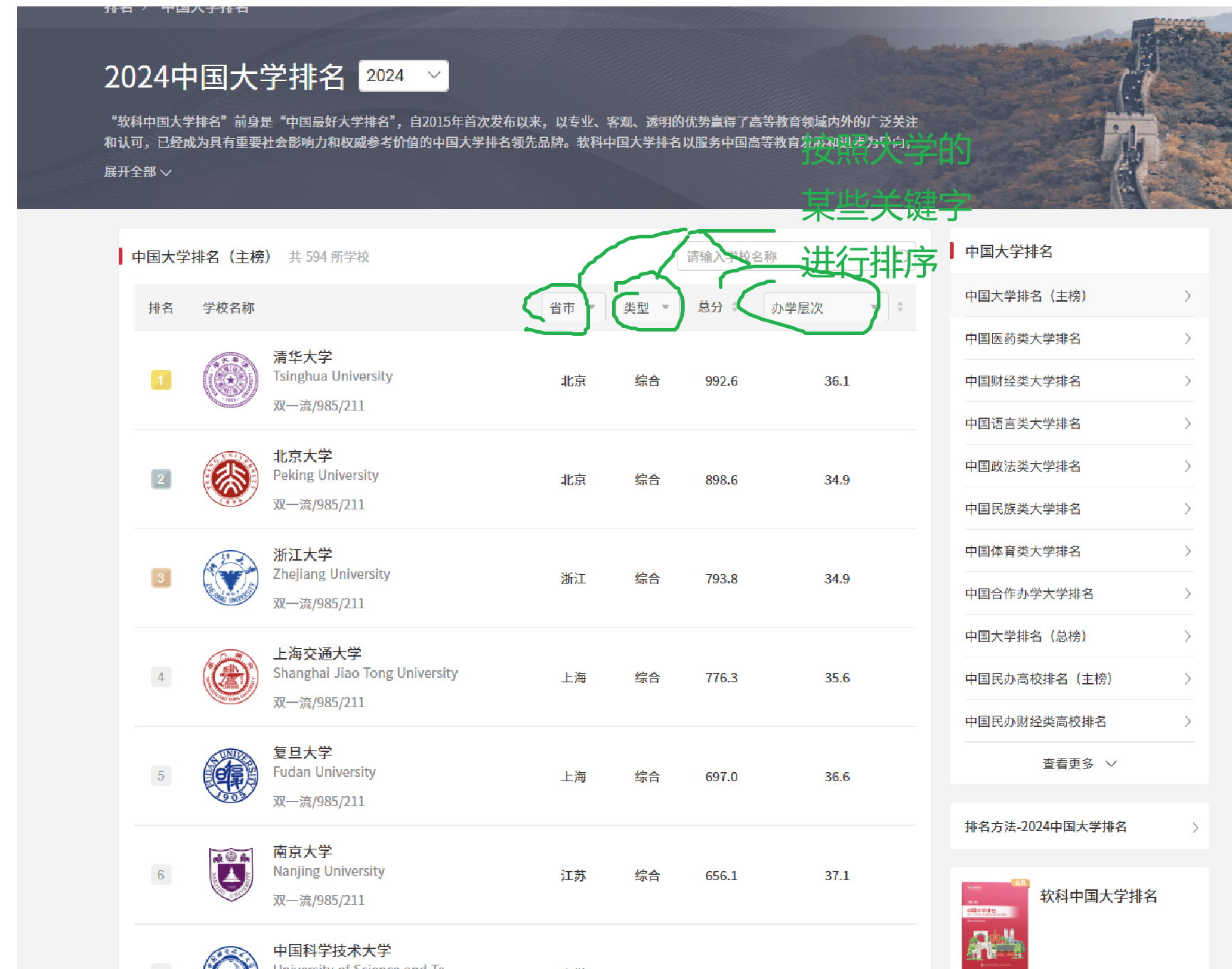The height and width of the screenshot is (969, 1232).
Task: Click Peking University score 898.6
Action: point(721,480)
